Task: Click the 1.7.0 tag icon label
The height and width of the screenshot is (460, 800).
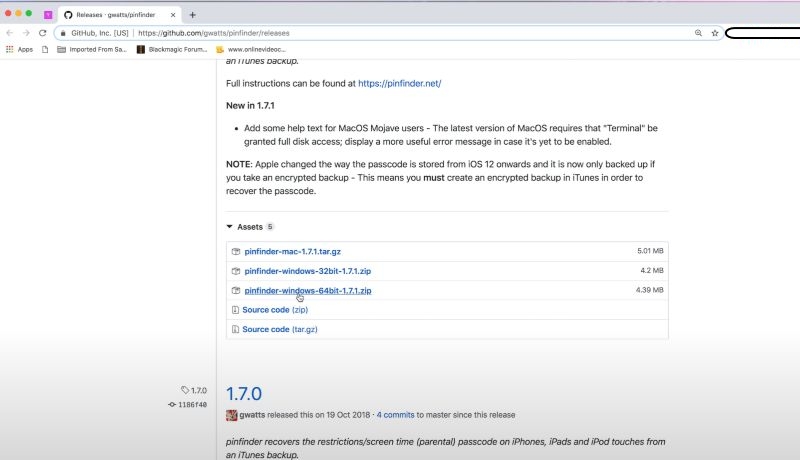Action: coord(194,390)
